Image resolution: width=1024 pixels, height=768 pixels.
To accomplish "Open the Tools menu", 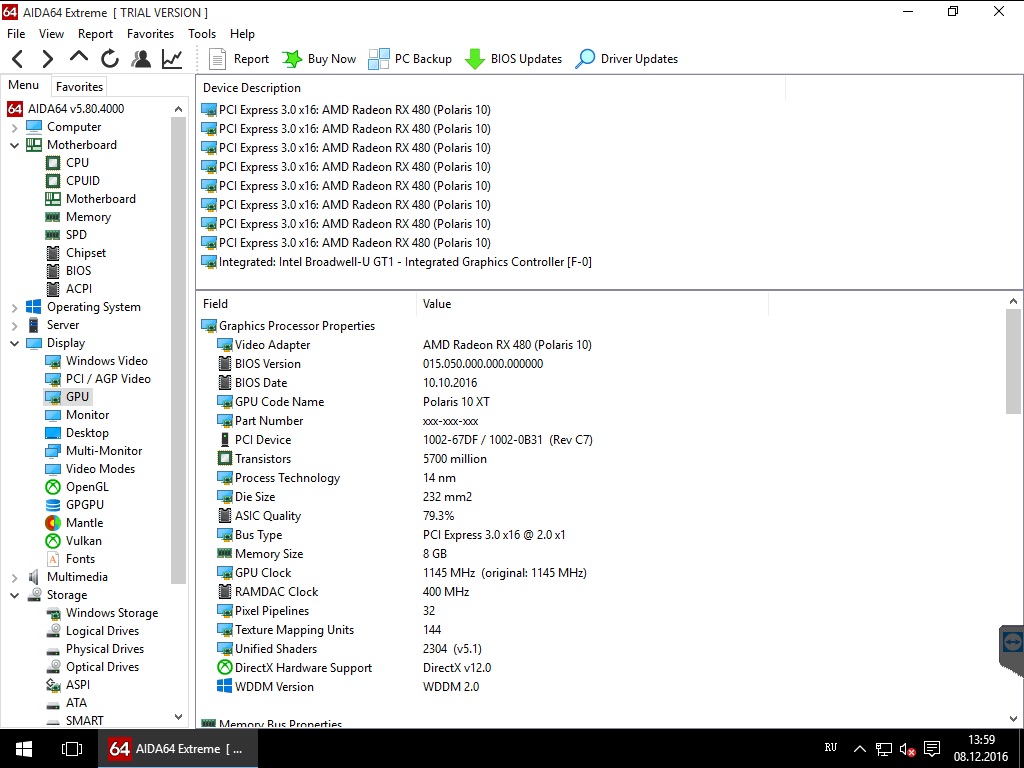I will (202, 34).
